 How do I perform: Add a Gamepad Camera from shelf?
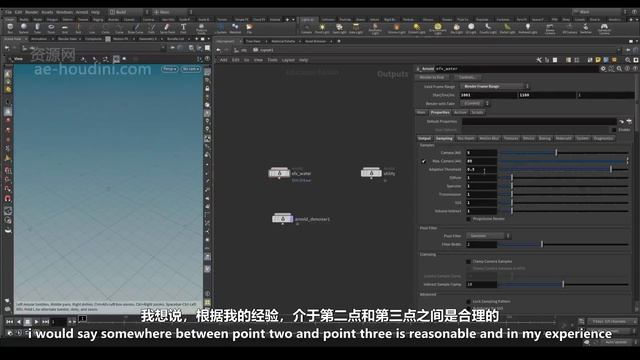(x=604, y=28)
